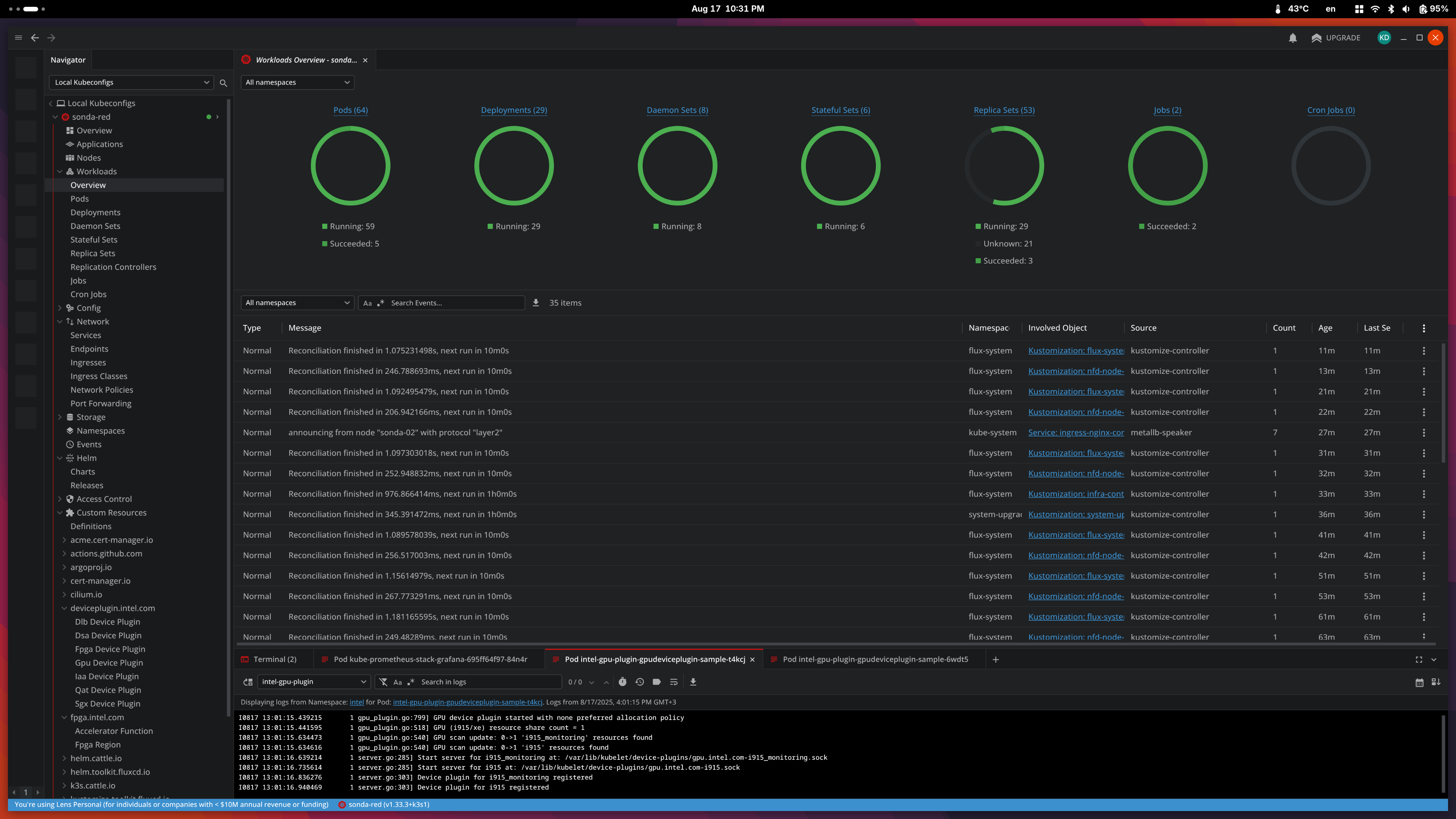The height and width of the screenshot is (819, 1456).
Task: Toggle log timestamps stopwatch icon
Action: (x=622, y=682)
